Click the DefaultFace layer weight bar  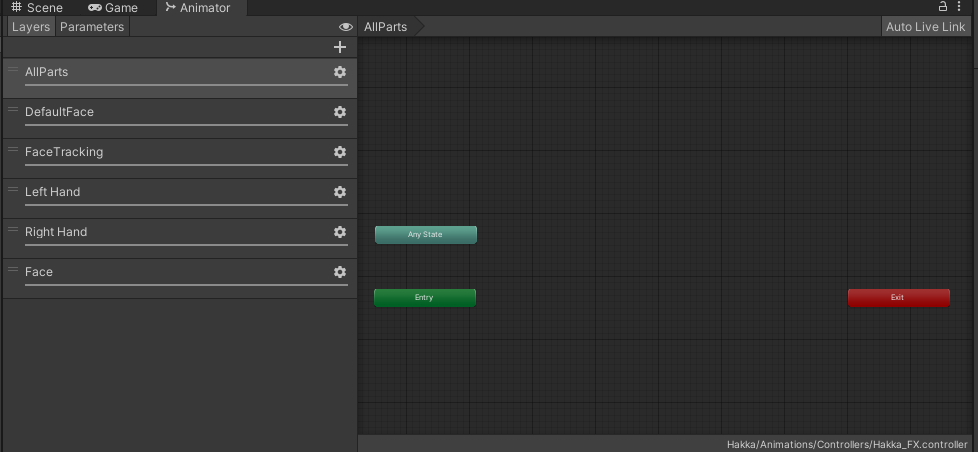(186, 125)
